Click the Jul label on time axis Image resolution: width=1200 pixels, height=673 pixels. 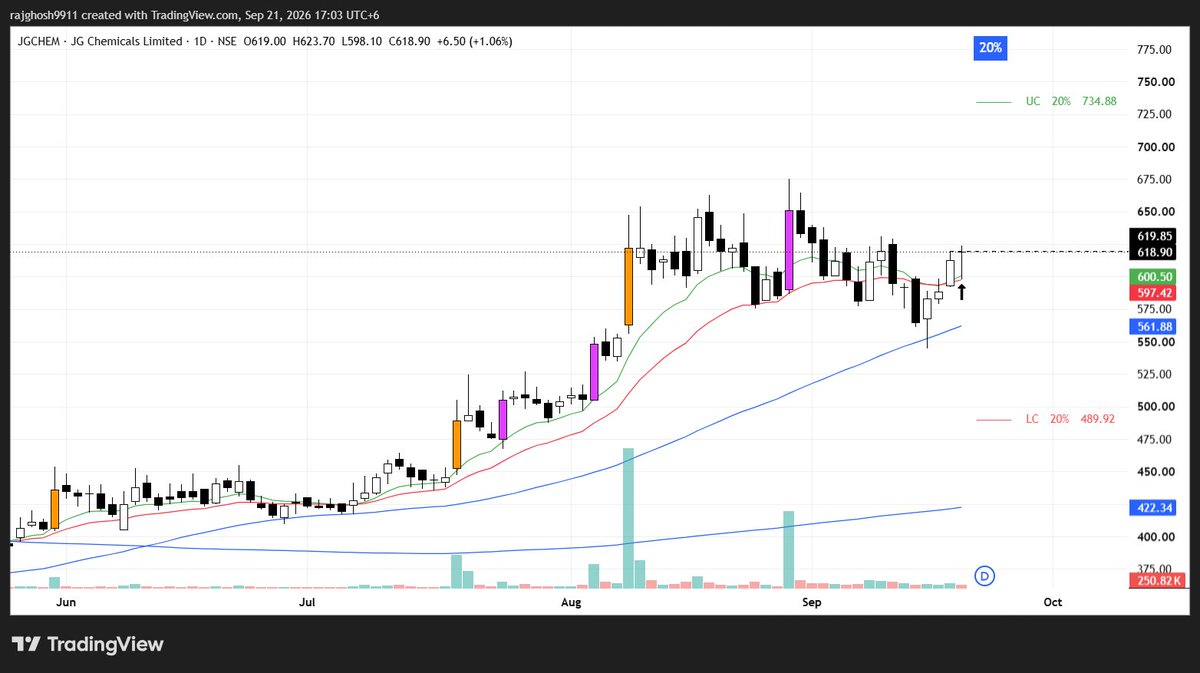click(x=307, y=602)
